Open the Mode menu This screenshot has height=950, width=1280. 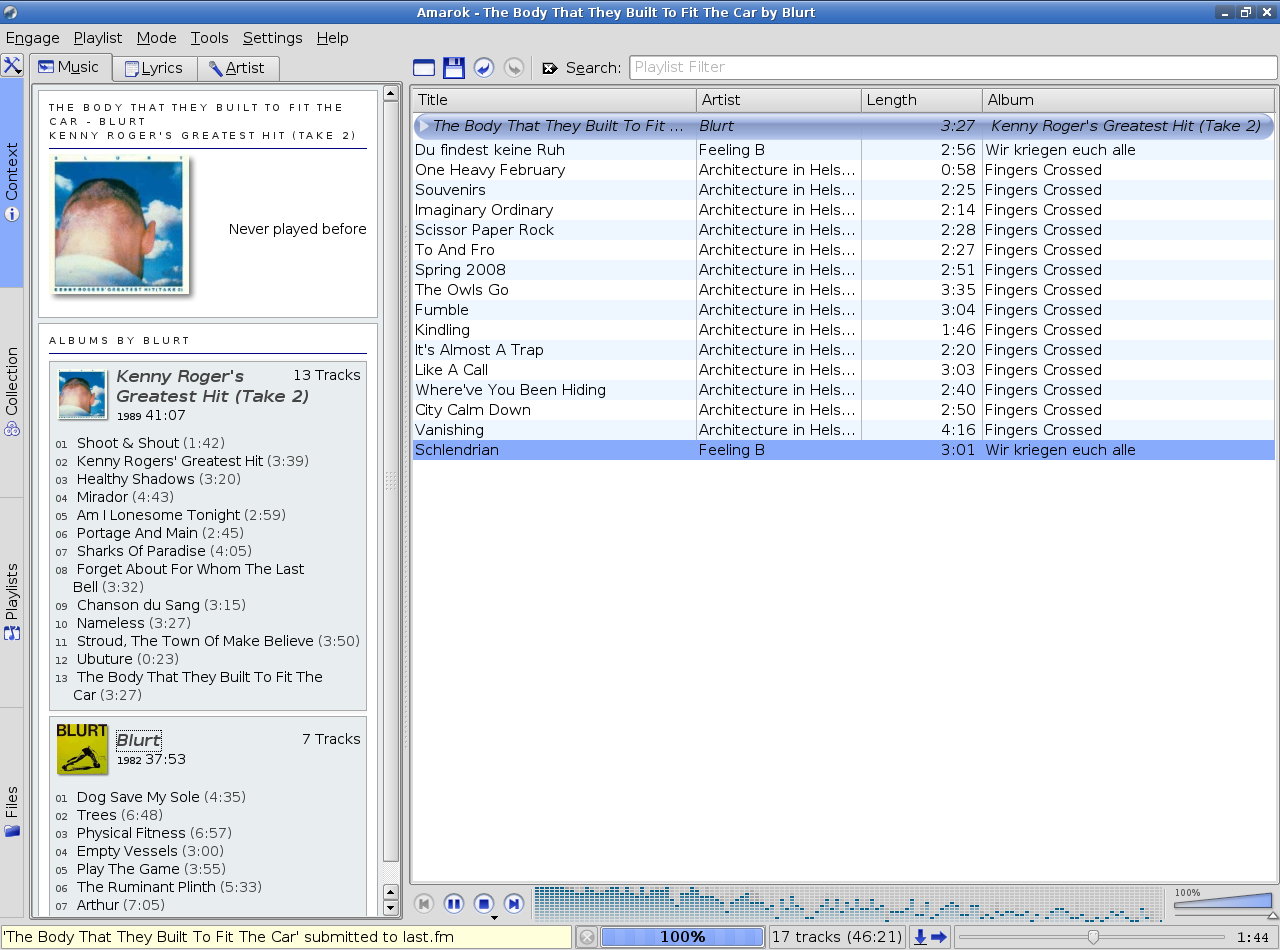point(157,38)
